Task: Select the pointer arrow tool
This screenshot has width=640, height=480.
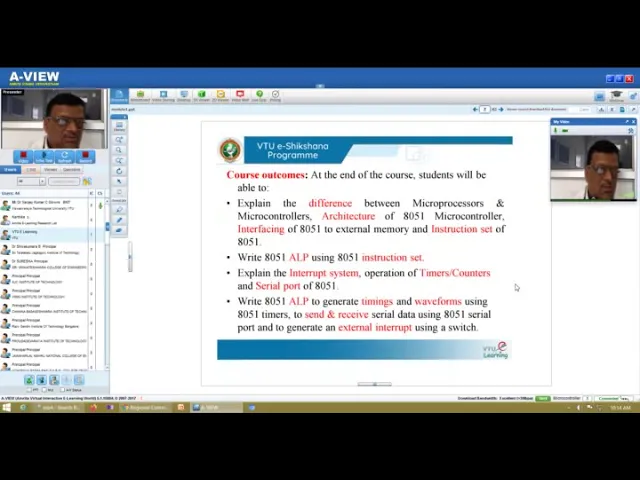Action: pos(119,181)
